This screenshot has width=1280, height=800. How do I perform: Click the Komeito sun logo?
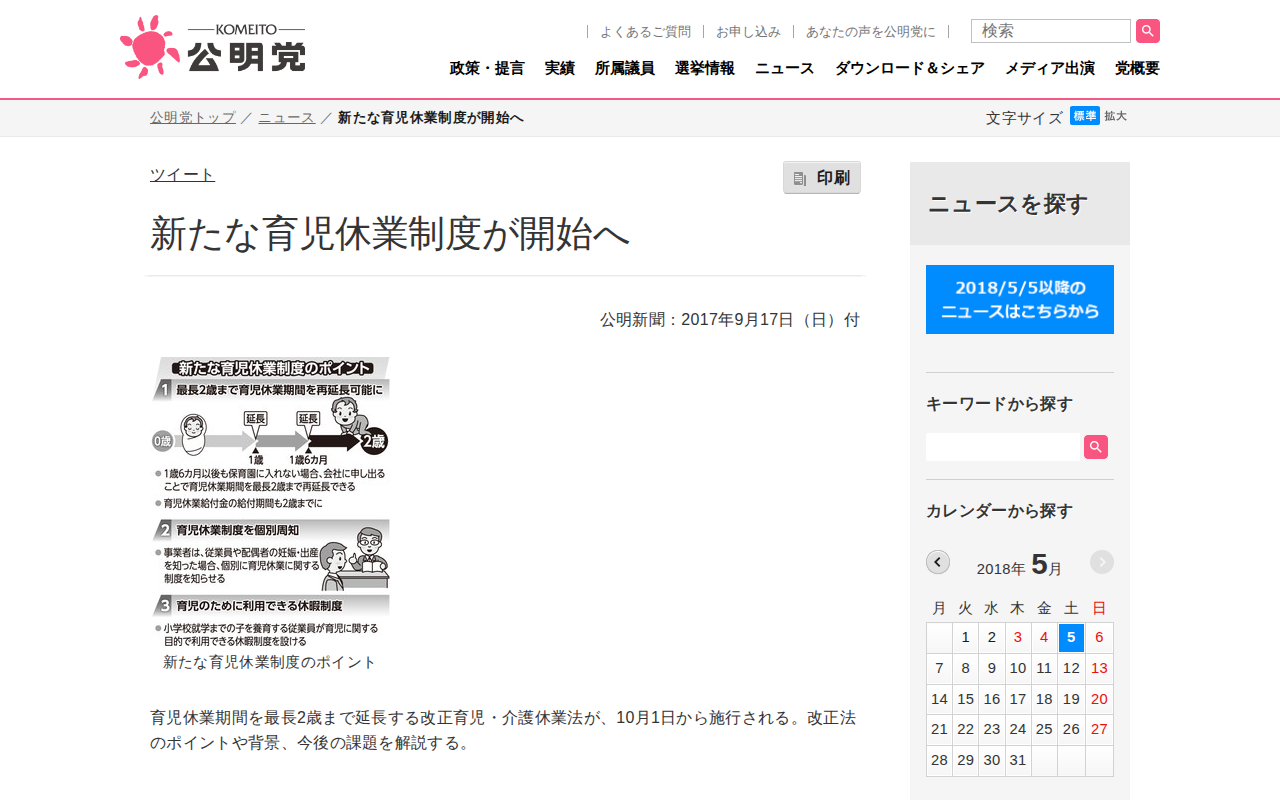tap(150, 47)
